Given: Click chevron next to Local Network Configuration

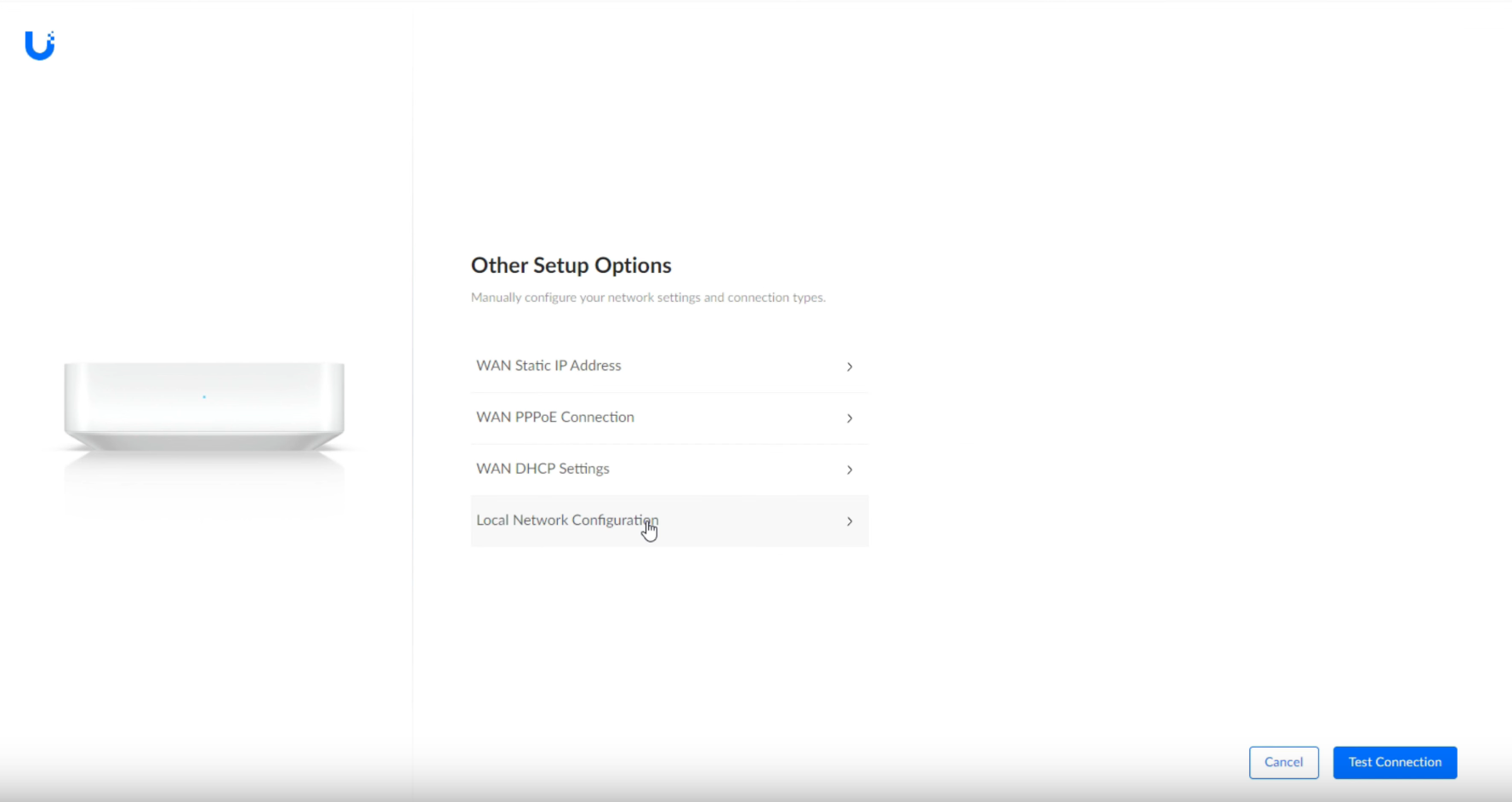Looking at the screenshot, I should pos(849,521).
